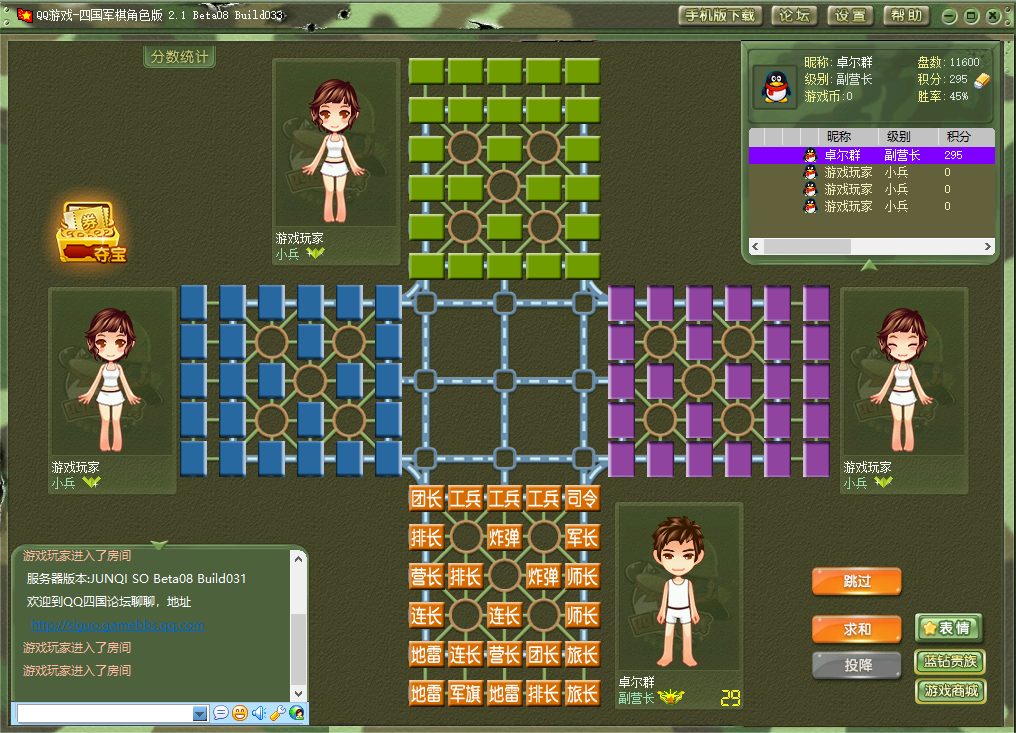Click the player list horizontal scrollbar

[810, 246]
